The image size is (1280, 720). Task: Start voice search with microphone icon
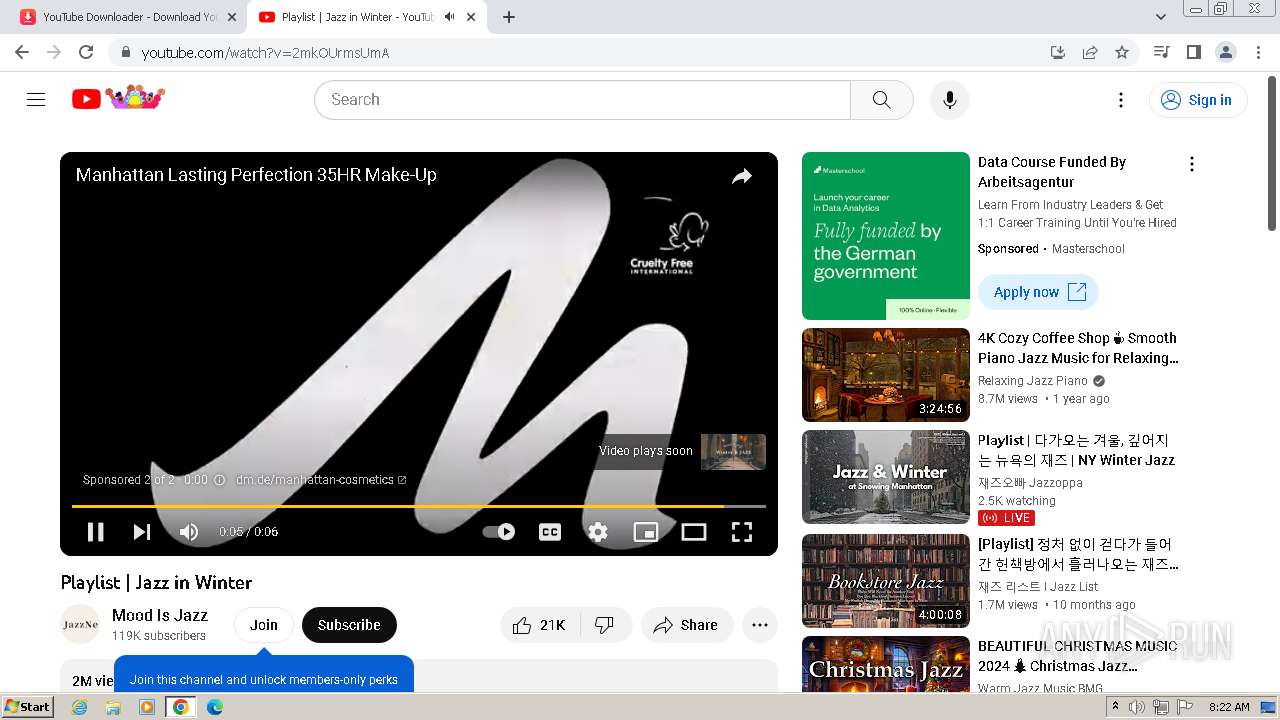coord(950,100)
